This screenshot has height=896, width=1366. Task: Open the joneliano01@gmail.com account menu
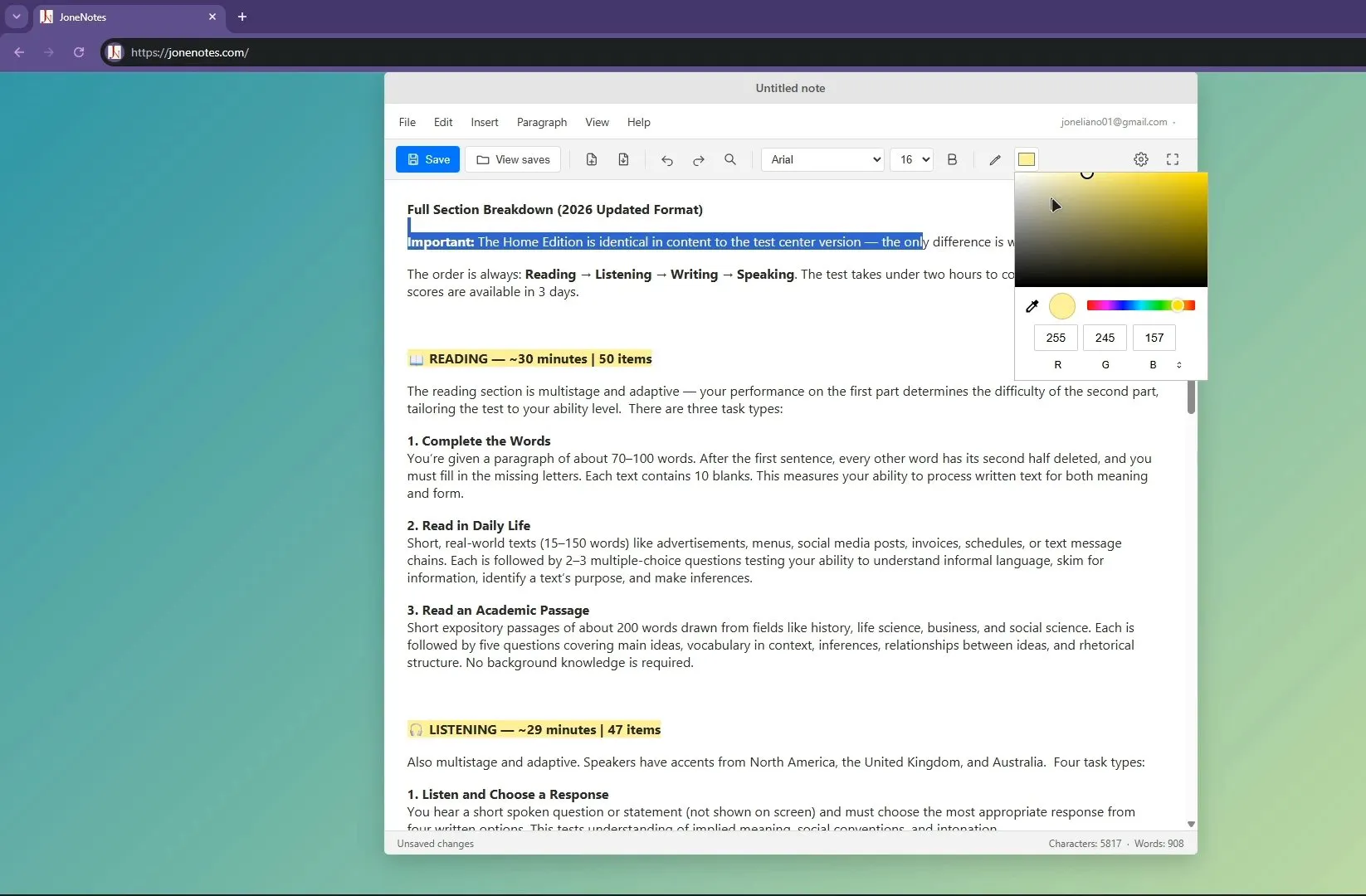tap(1118, 122)
